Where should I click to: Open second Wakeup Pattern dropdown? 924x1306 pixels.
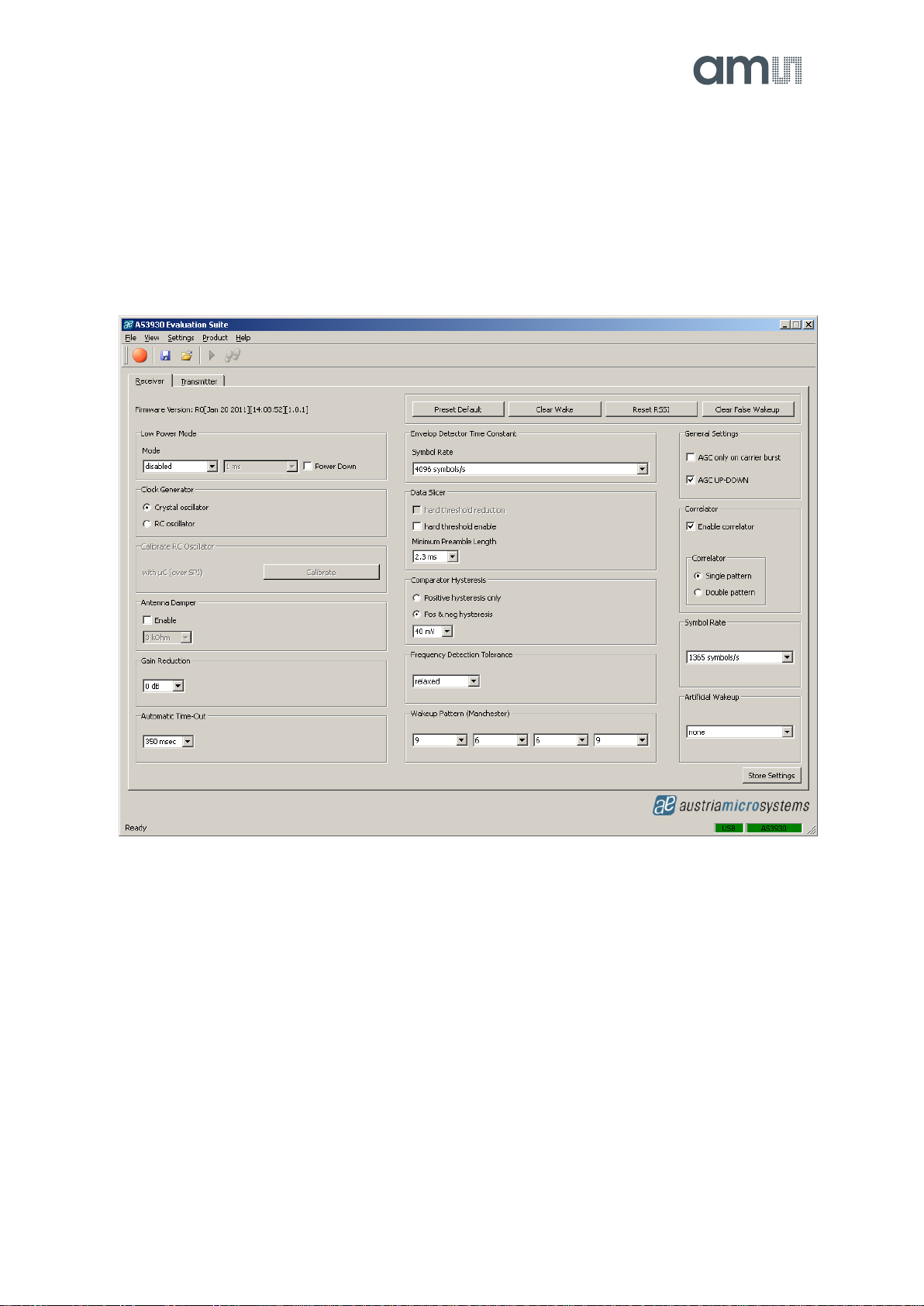coord(500,740)
